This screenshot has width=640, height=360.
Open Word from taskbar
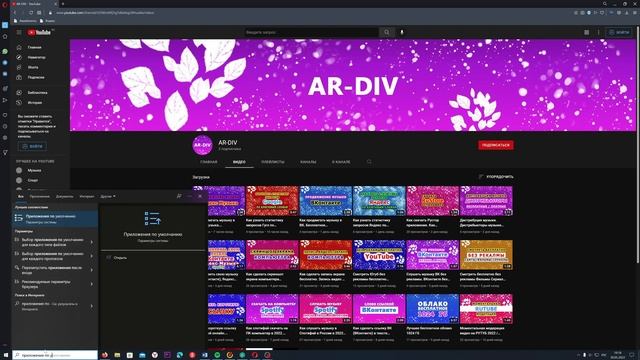pyautogui.click(x=204, y=355)
